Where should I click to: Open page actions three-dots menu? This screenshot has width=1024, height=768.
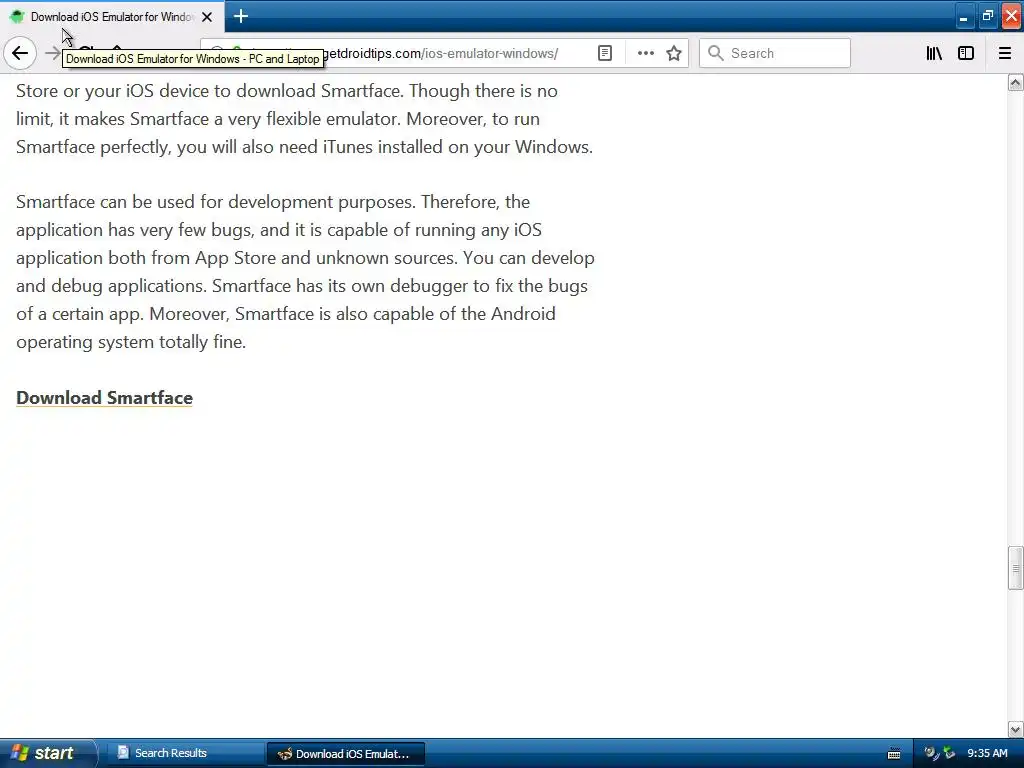(645, 53)
